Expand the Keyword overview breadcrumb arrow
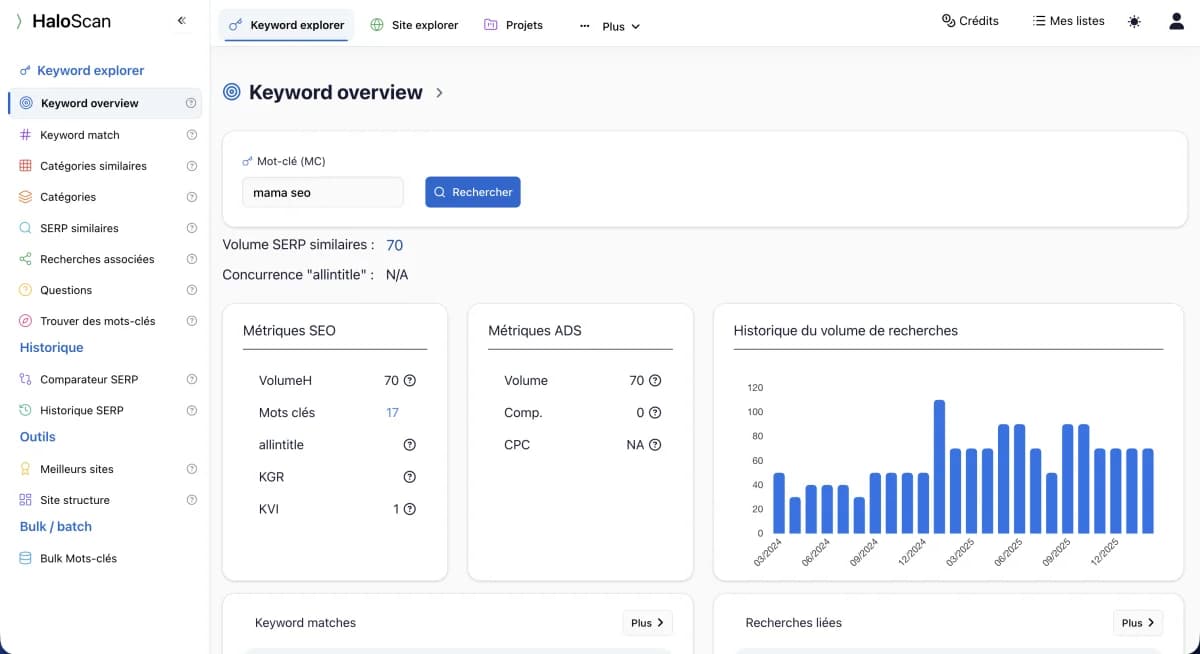 click(439, 92)
